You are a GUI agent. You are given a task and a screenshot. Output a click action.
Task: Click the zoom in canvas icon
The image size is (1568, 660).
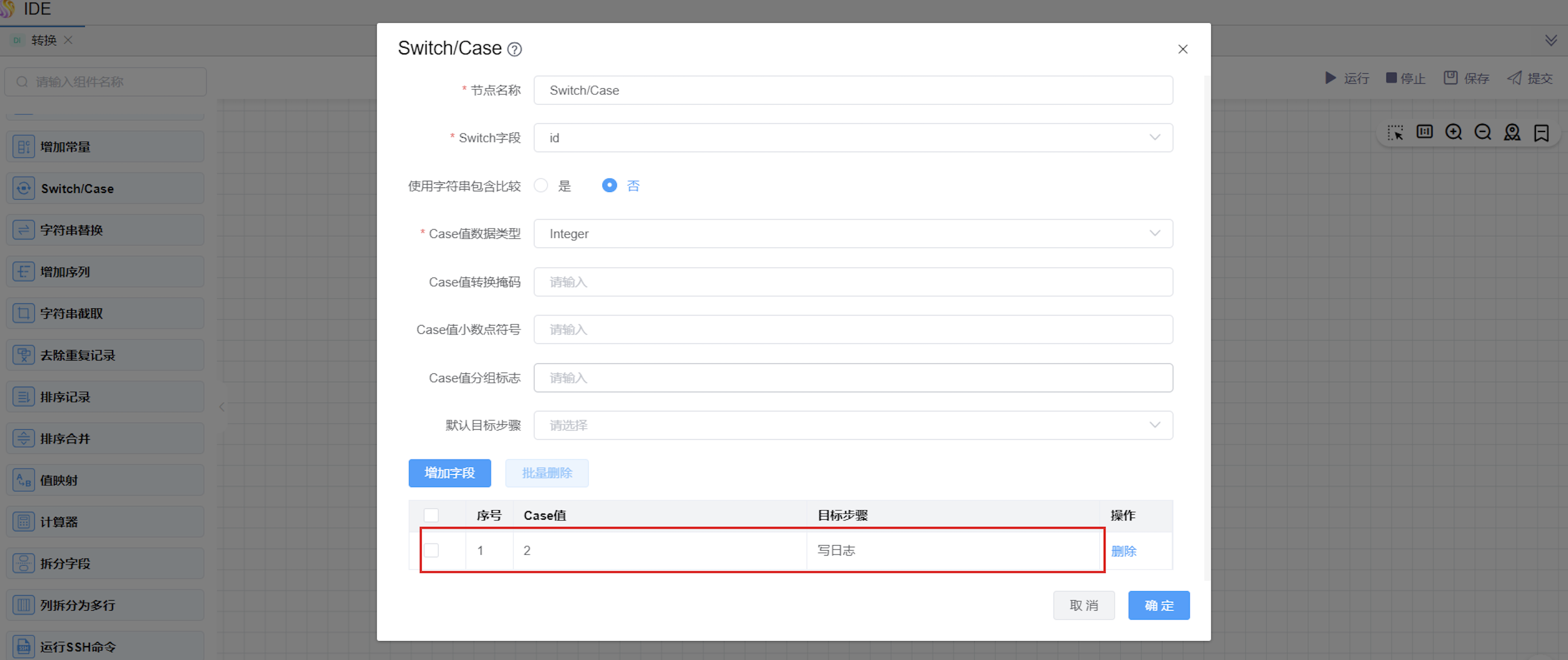(1454, 132)
